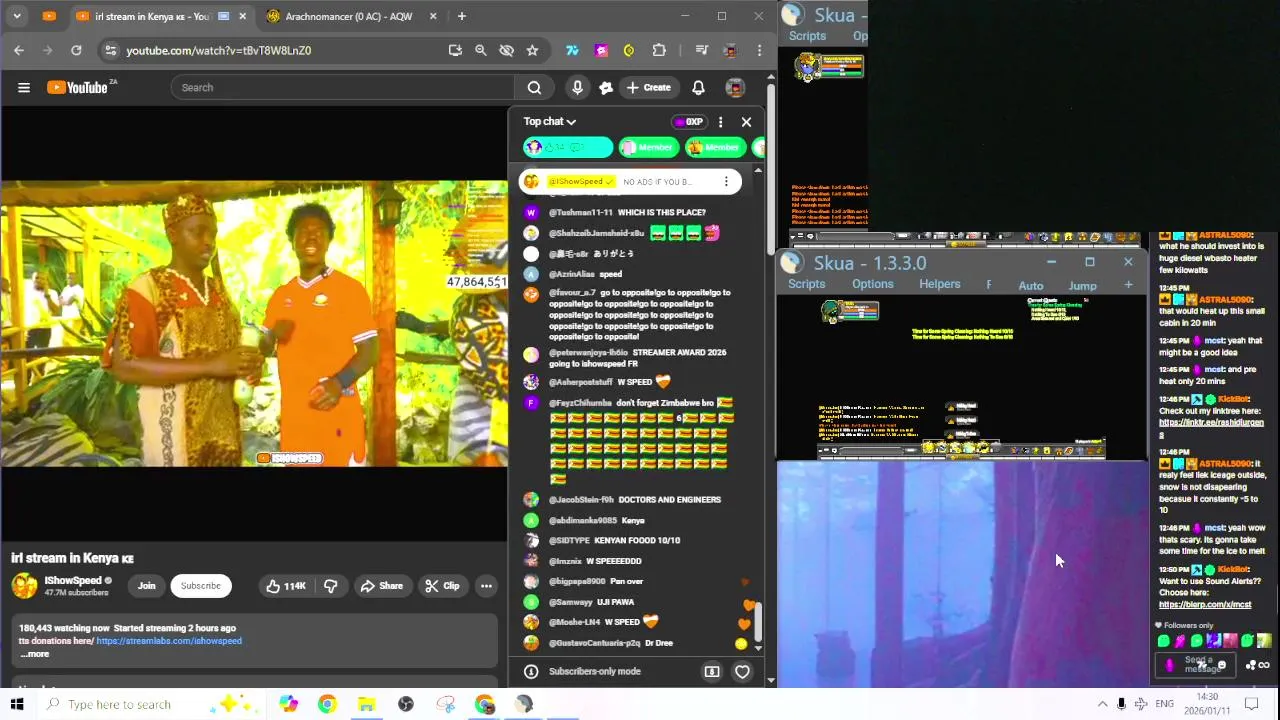Like the video showing 114K

285,586
